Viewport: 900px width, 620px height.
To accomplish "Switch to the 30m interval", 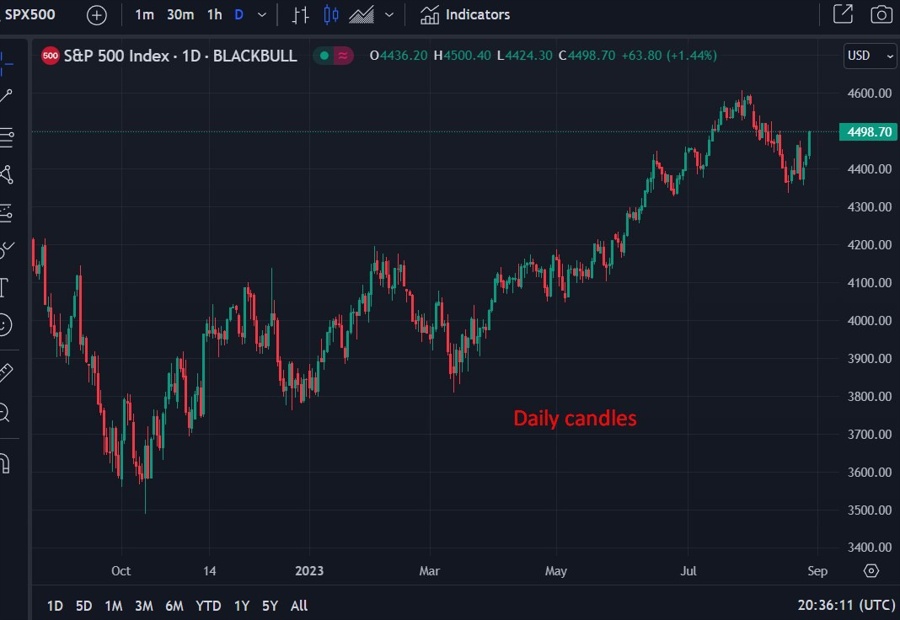I will (180, 15).
